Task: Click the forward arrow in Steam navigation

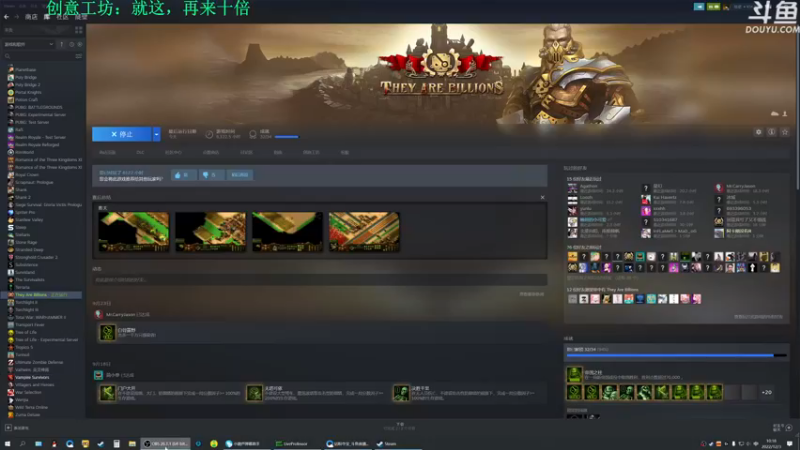Action: pos(16,17)
